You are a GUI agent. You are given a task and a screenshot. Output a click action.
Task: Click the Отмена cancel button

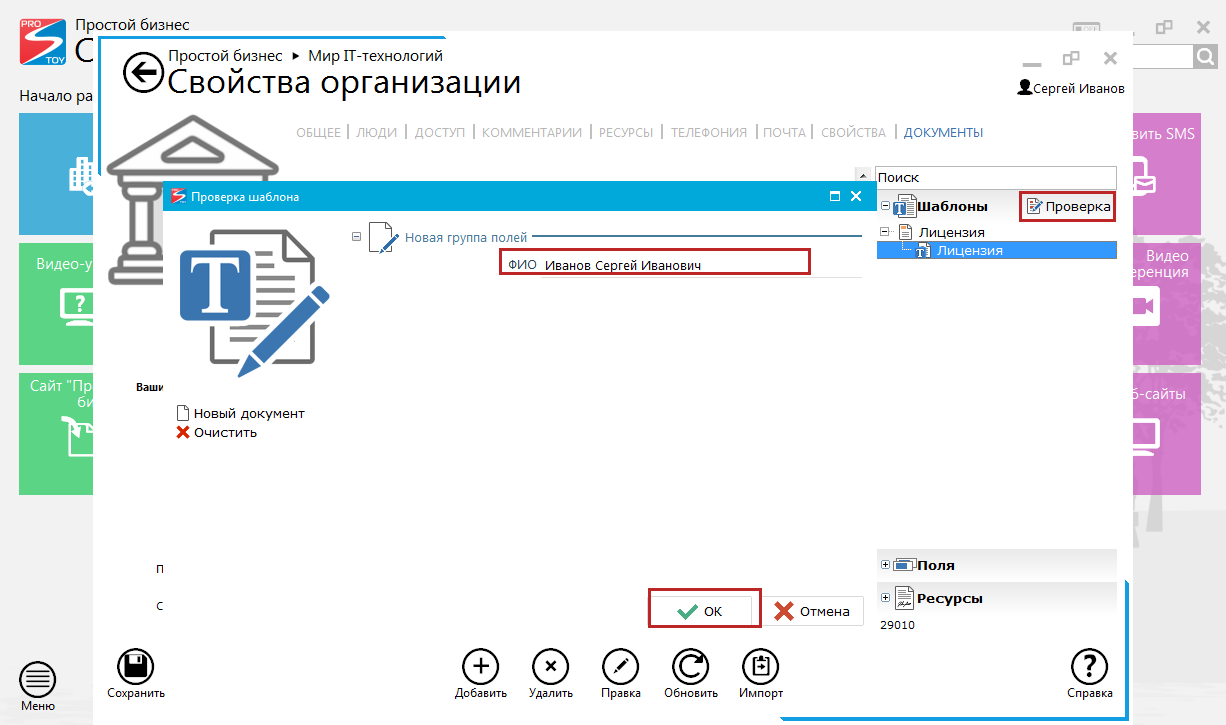[x=813, y=611]
